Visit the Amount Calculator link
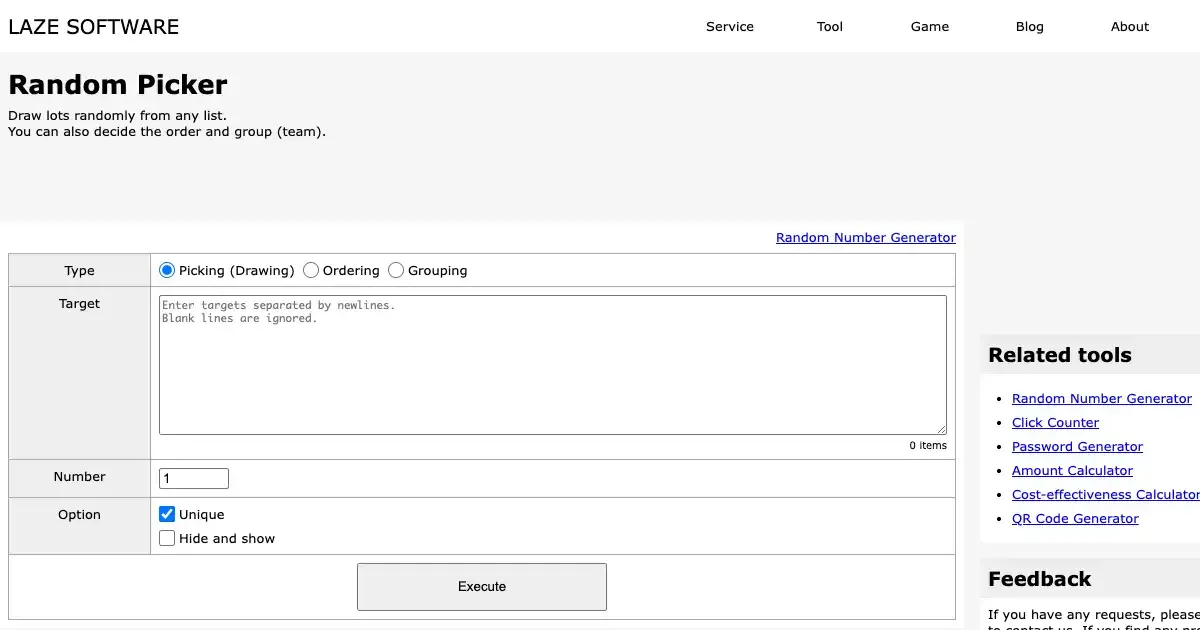The image size is (1200, 630). pos(1072,470)
